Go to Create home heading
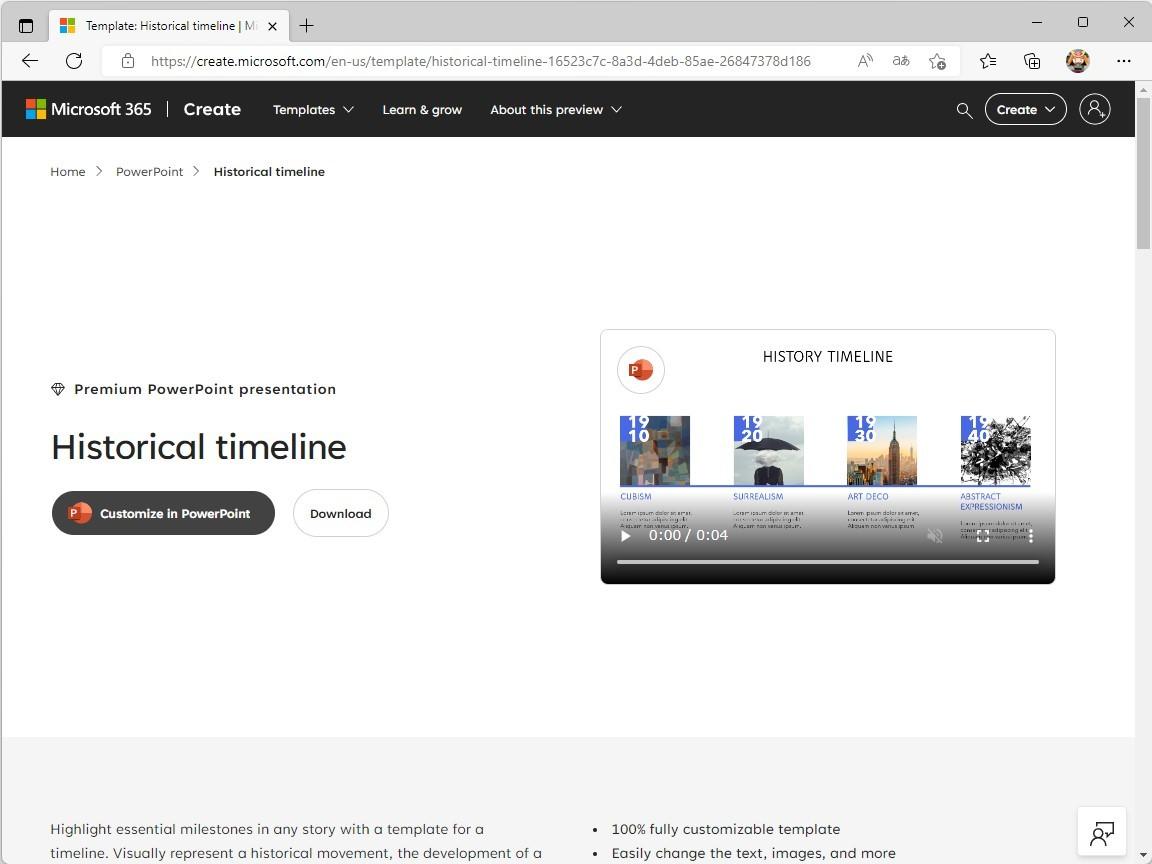This screenshot has height=864, width=1152. tap(212, 109)
